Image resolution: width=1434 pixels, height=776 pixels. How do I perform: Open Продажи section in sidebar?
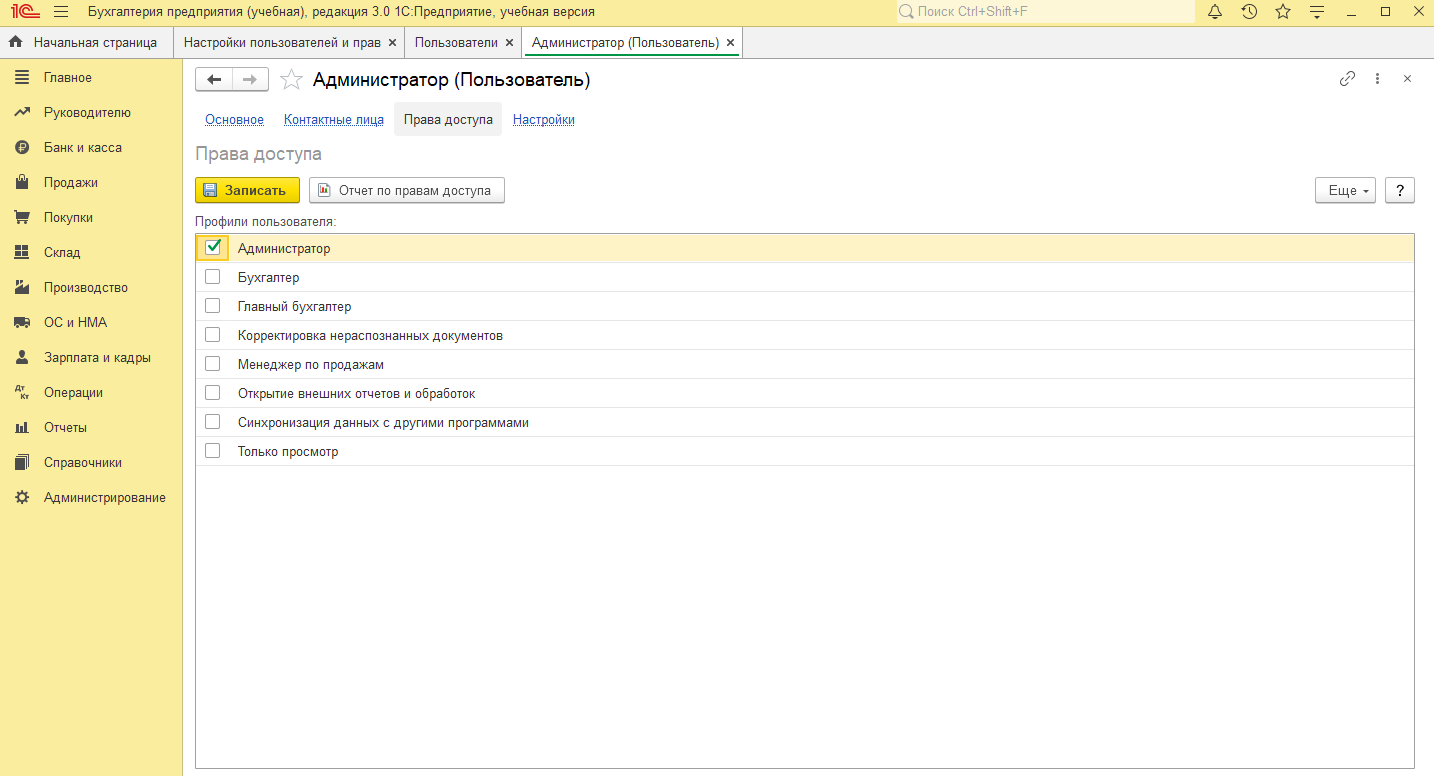(x=91, y=183)
